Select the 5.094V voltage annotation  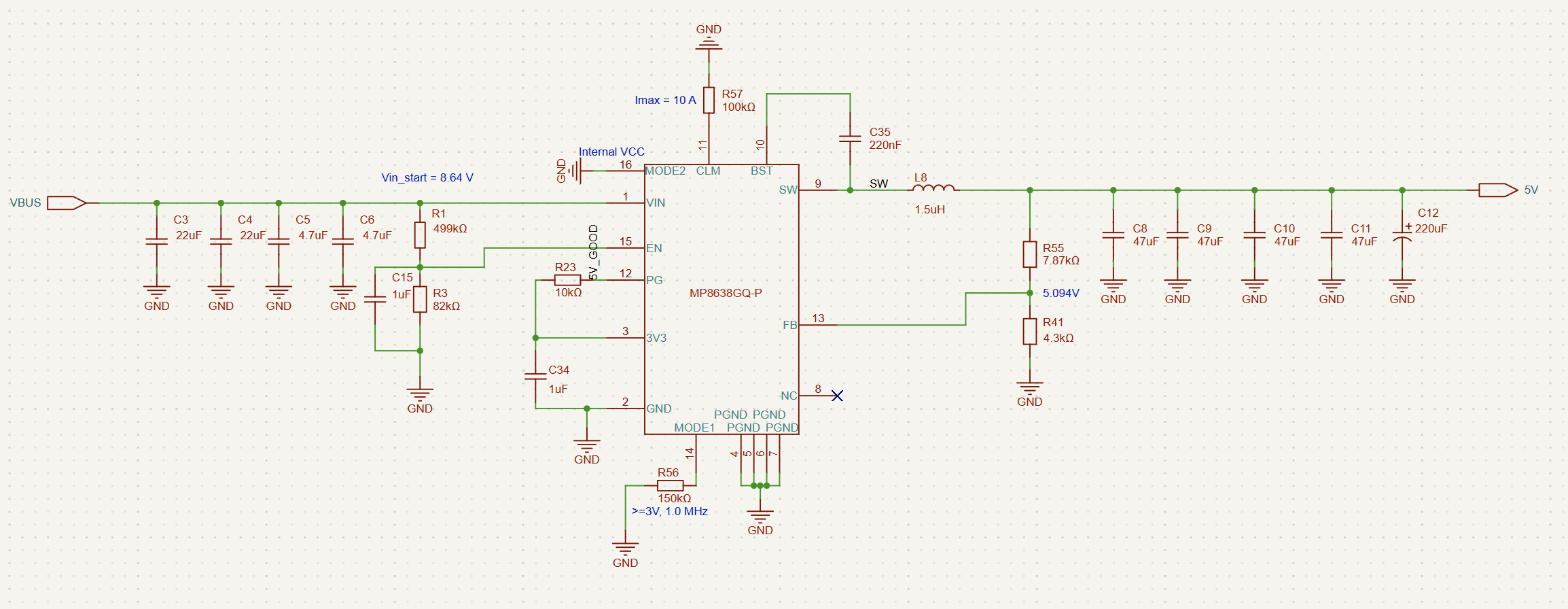pyautogui.click(x=1061, y=293)
